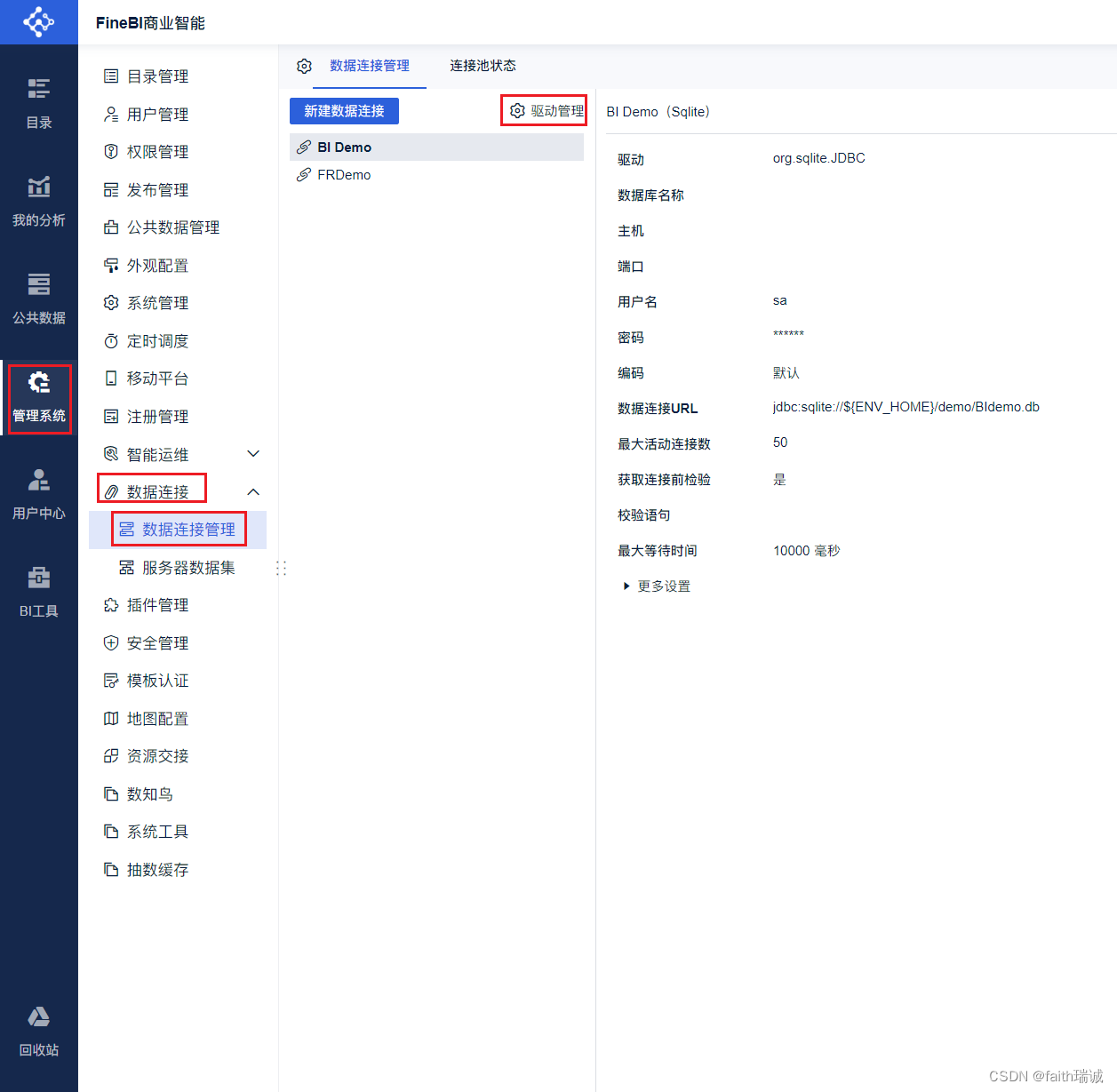
Task: Switch to the 连接池状态 tab
Action: coord(483,66)
